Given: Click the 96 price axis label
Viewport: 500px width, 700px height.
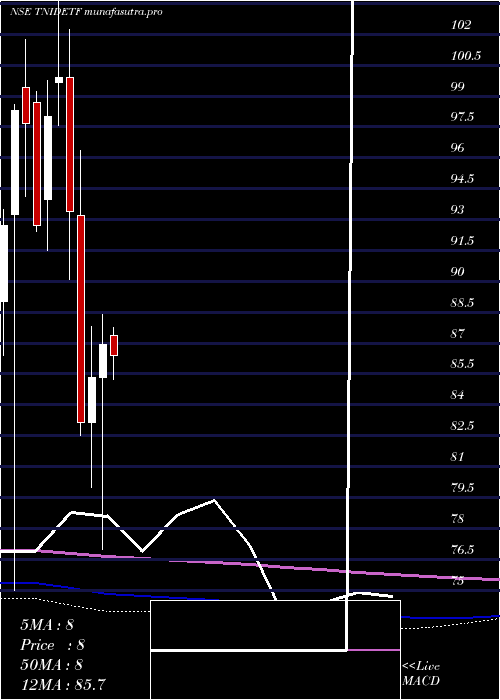Looking at the screenshot, I should tap(458, 148).
